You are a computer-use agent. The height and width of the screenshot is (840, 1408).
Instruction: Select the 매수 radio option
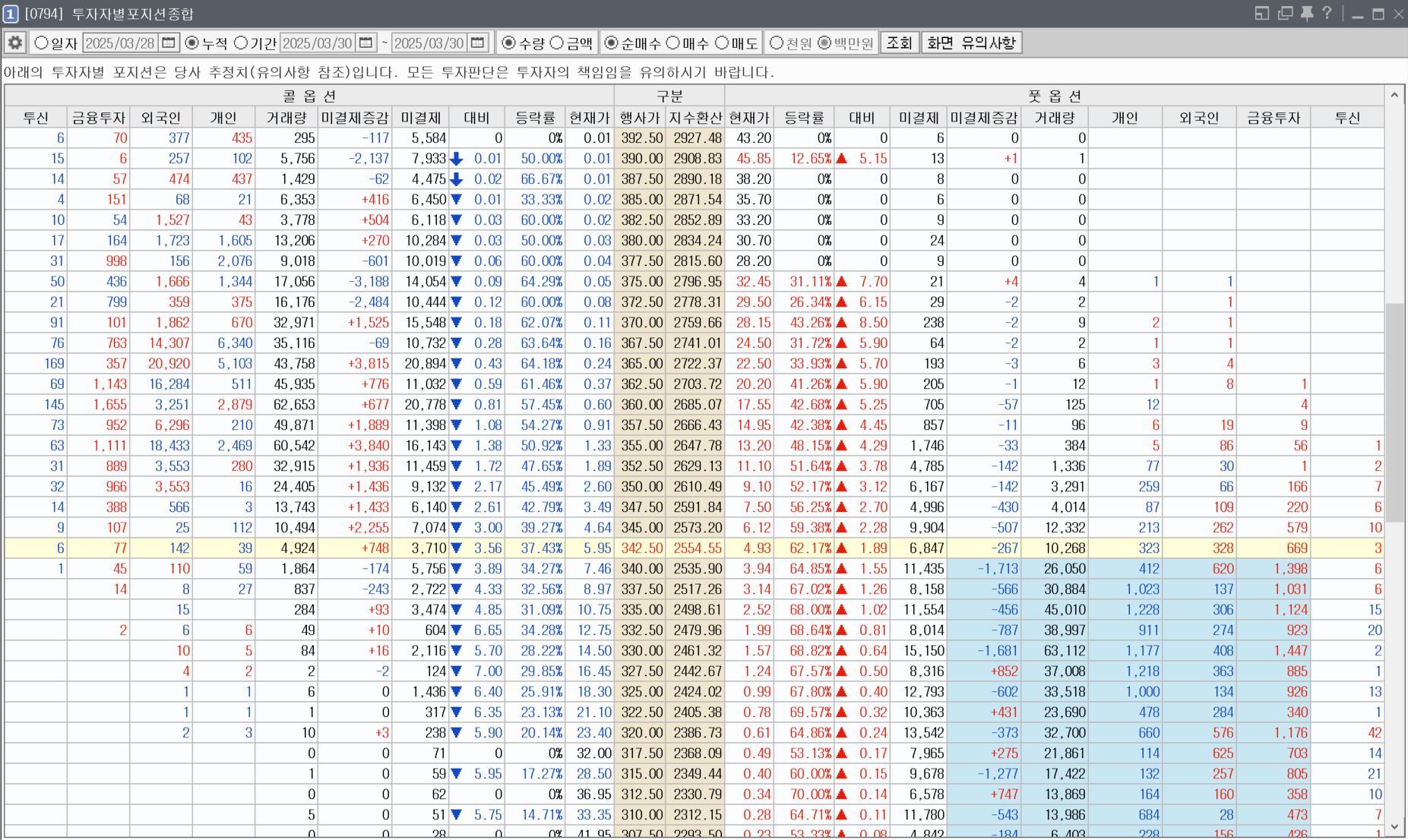coord(673,43)
